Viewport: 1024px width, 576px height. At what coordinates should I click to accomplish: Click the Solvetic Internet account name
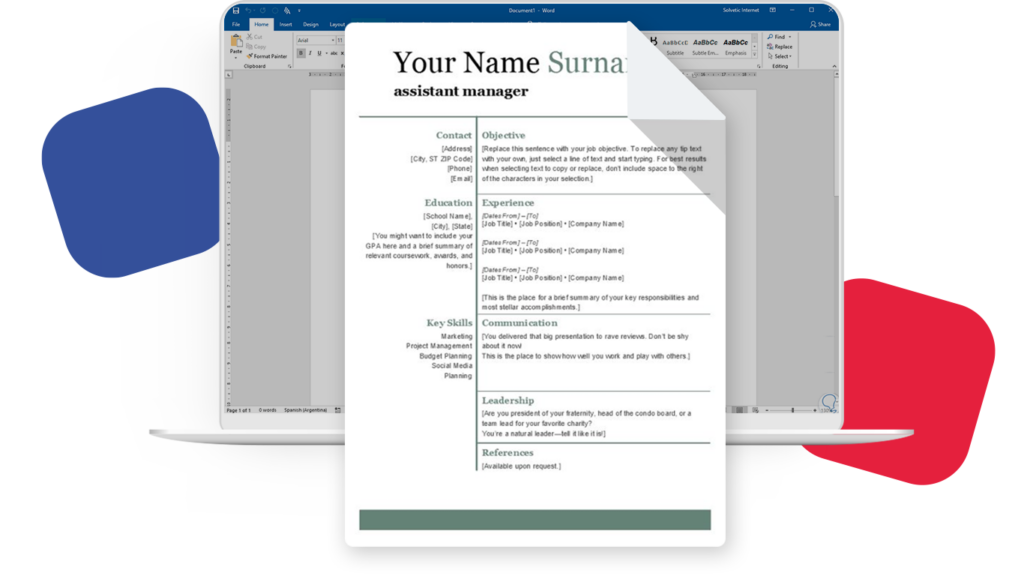741,10
